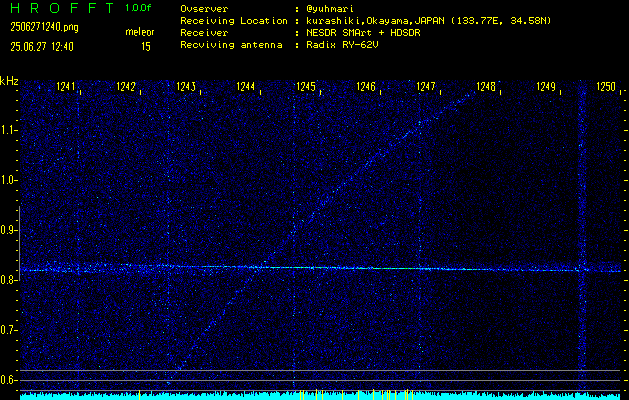Click observer name @yuhmari
Screen dimensions: 629x400
click(330, 9)
